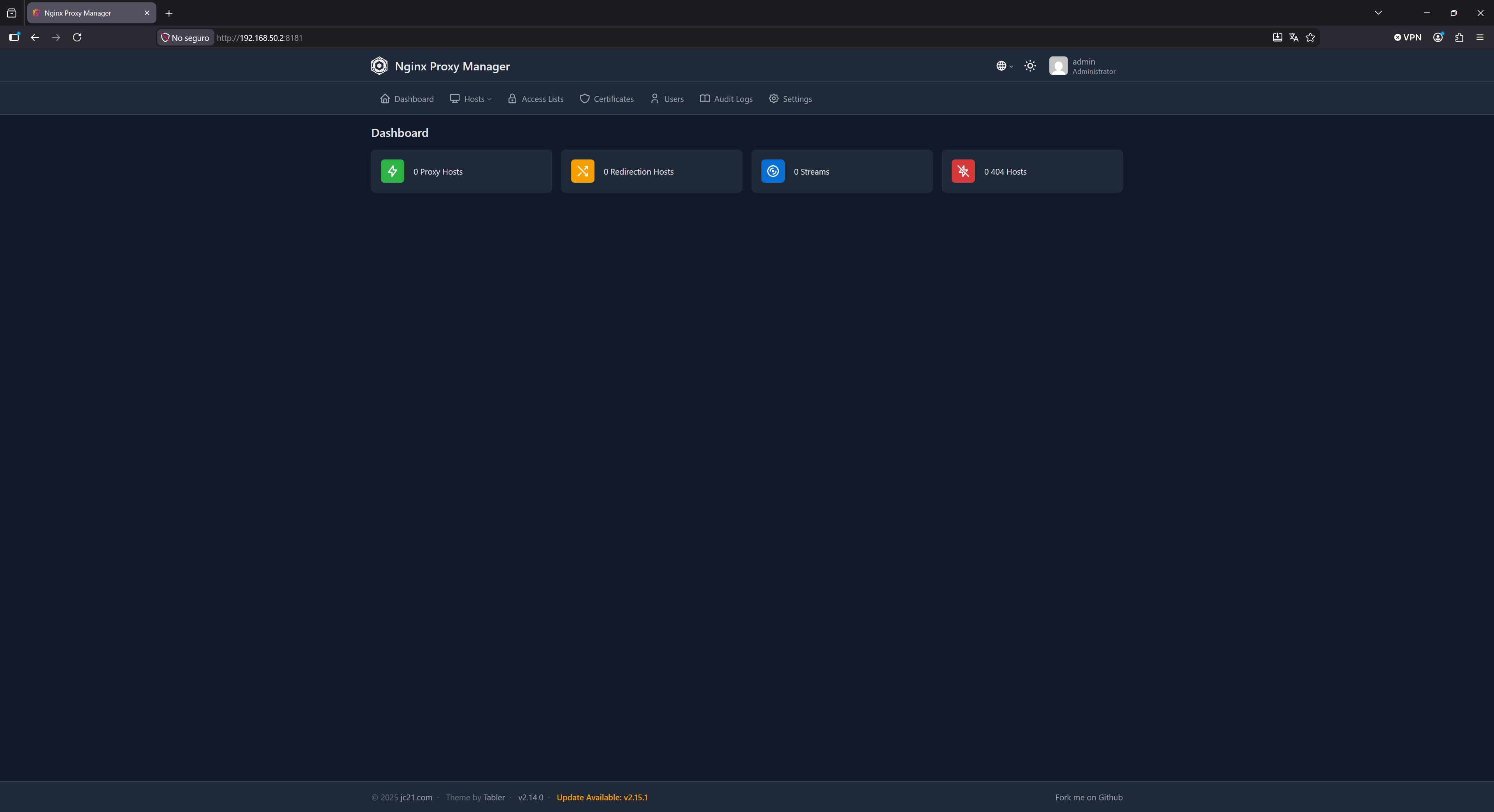The image size is (1494, 812).
Task: Open the tab history workspace icon
Action: coord(12,13)
